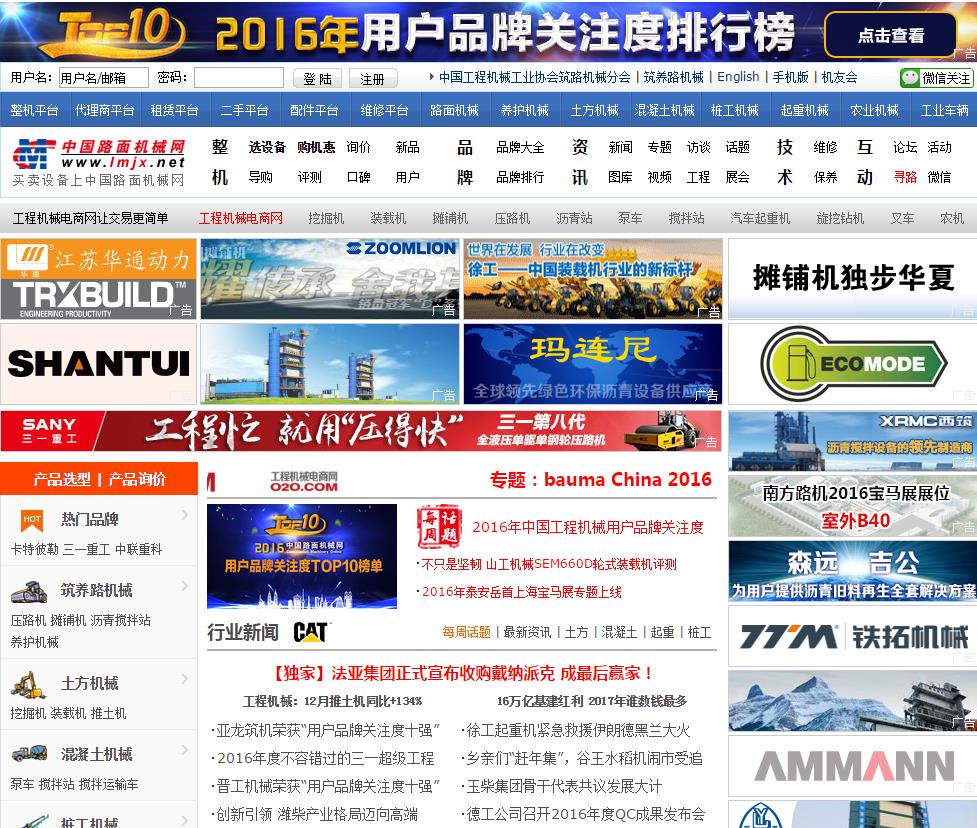Focus the 密码 password field
The image size is (977, 828).
click(x=239, y=78)
